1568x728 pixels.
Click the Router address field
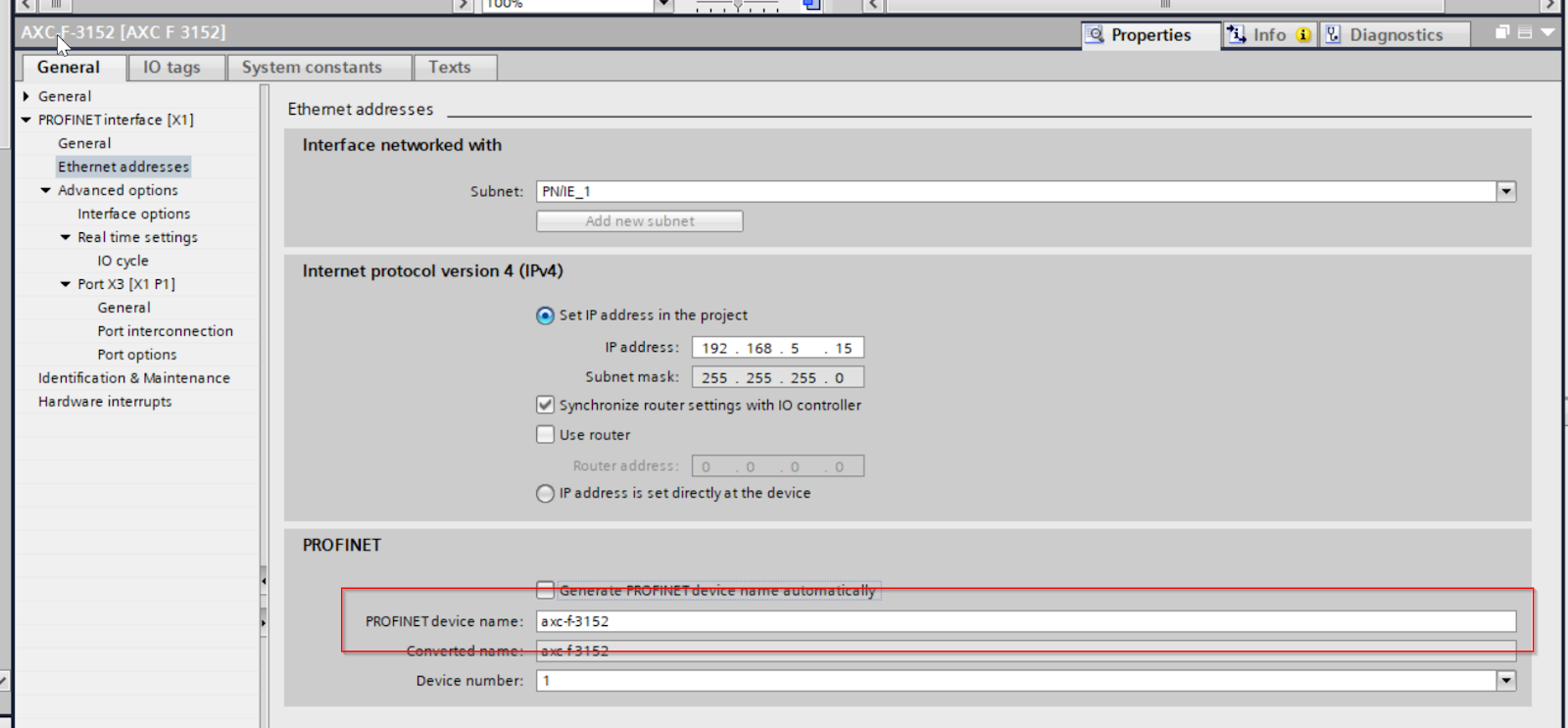(x=778, y=466)
